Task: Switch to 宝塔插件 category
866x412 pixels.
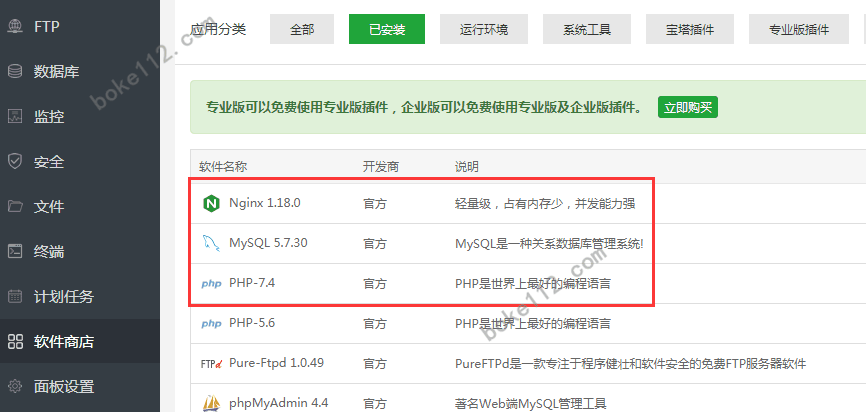Action: click(x=690, y=29)
